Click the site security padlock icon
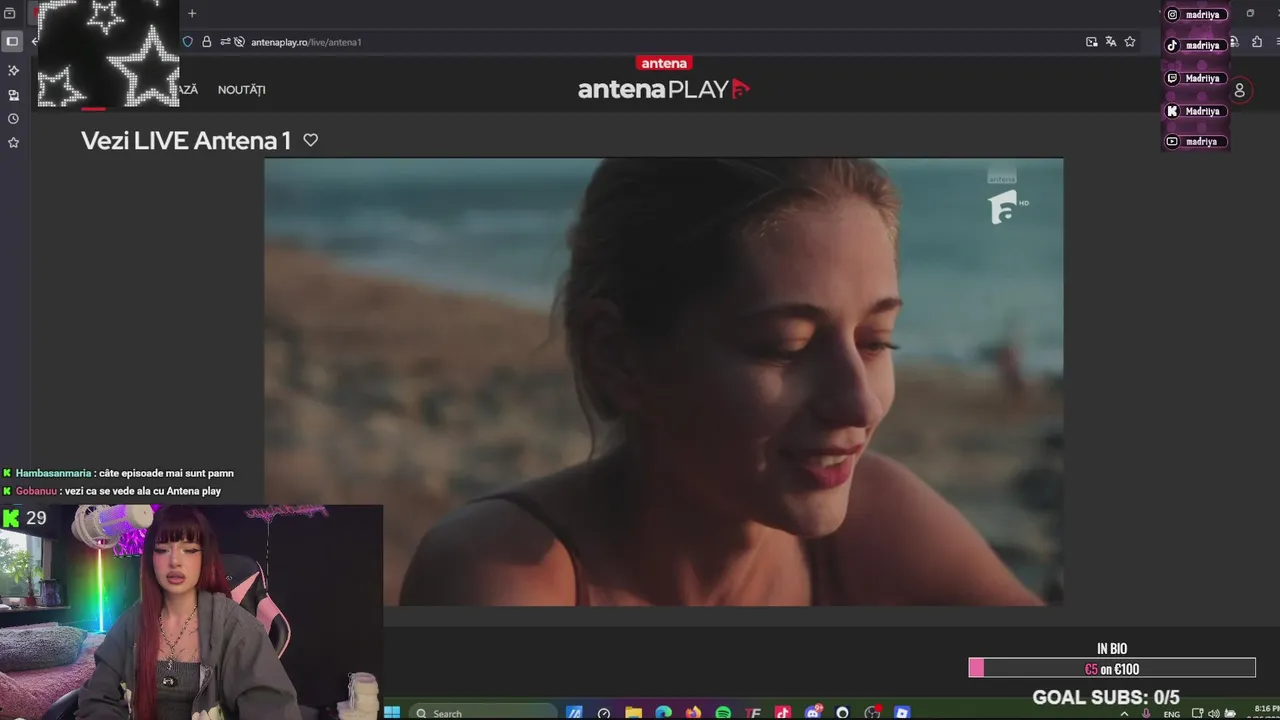1280x720 pixels. pos(207,42)
